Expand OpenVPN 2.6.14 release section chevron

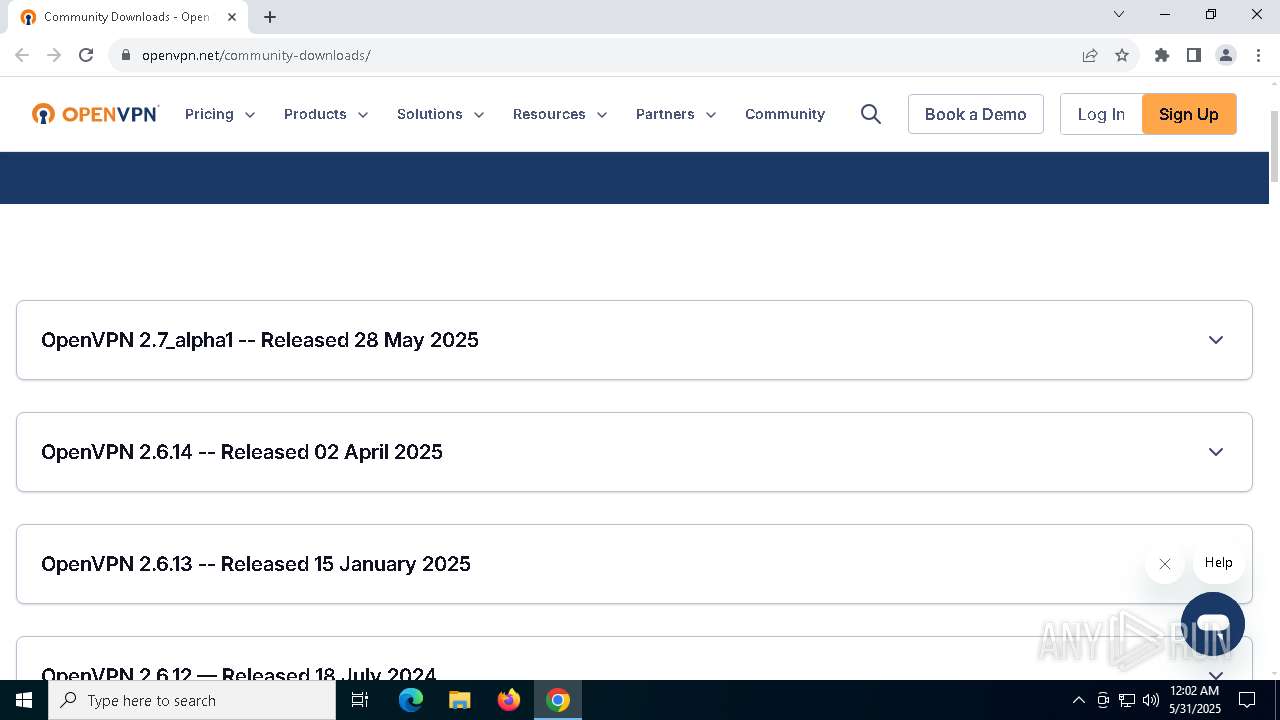point(1216,452)
